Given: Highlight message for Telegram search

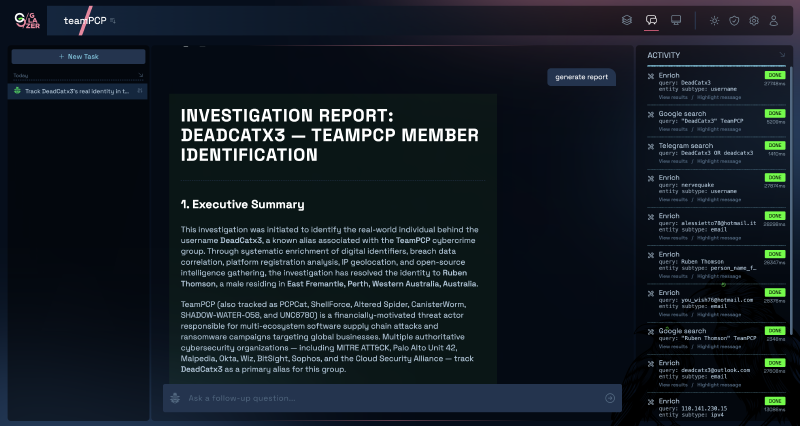Looking at the screenshot, I should coord(719,161).
